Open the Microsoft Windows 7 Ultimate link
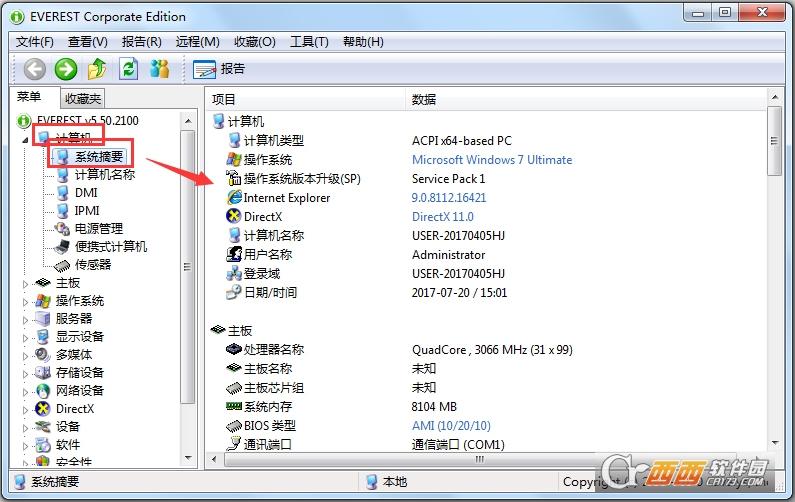This screenshot has width=795, height=502. click(492, 160)
